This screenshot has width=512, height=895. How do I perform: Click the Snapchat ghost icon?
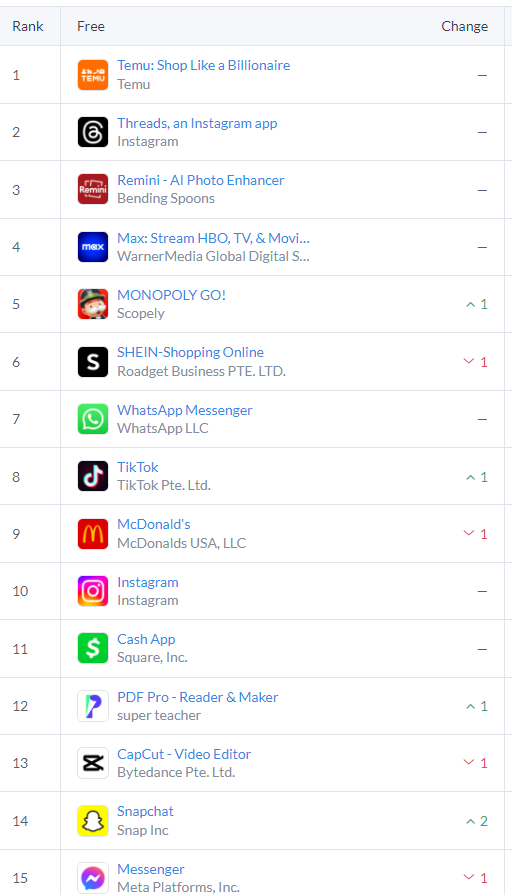[x=93, y=821]
